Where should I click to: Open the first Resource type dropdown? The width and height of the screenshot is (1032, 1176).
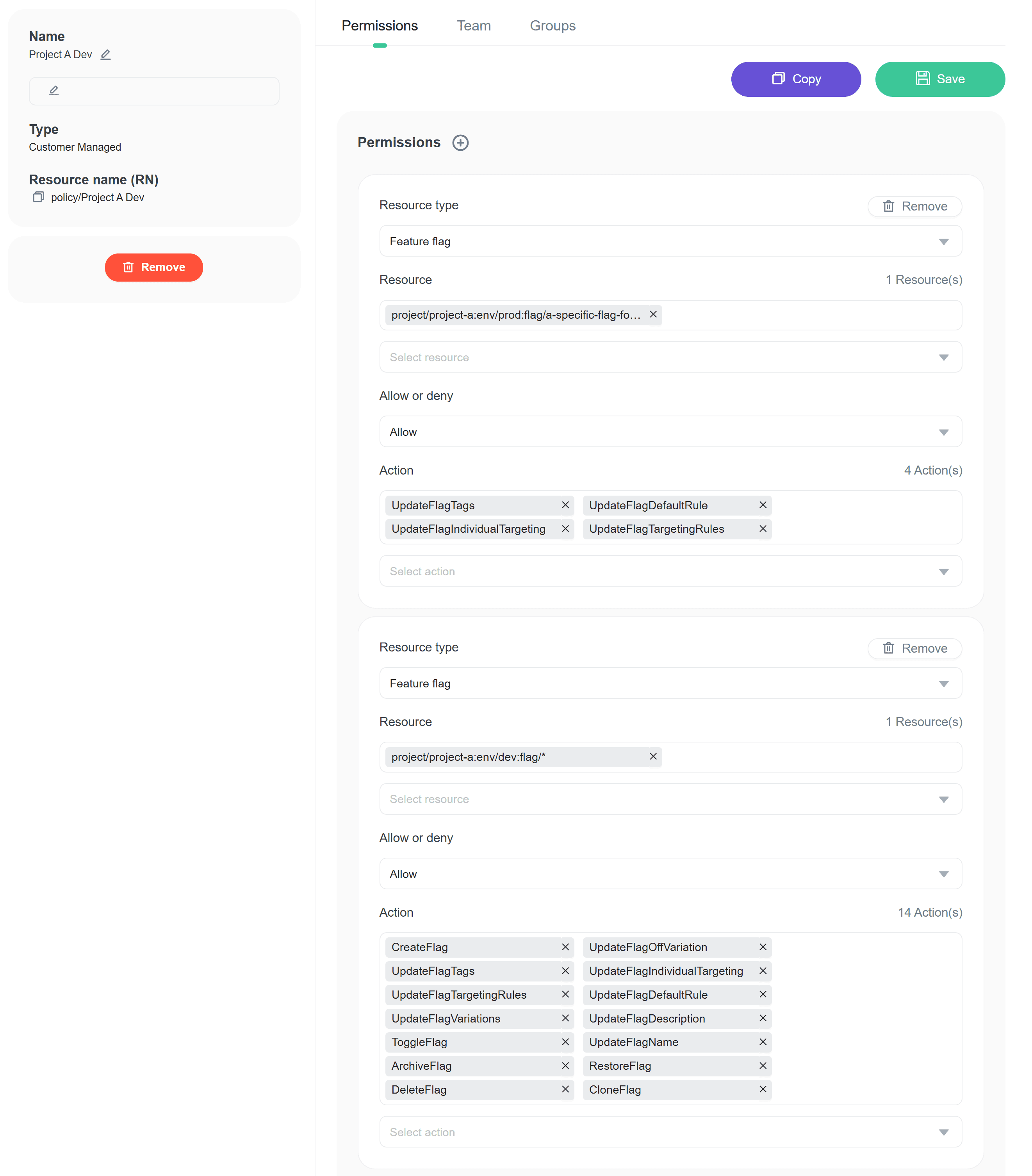670,241
